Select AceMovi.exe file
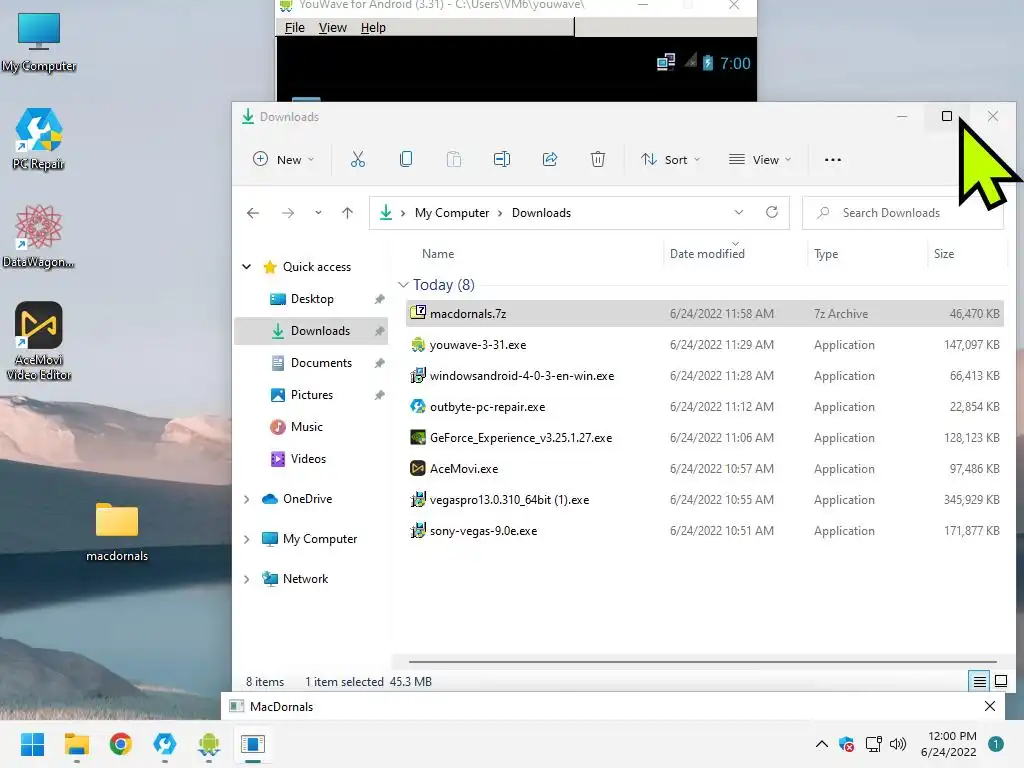The height and width of the screenshot is (768, 1024). (x=705, y=469)
